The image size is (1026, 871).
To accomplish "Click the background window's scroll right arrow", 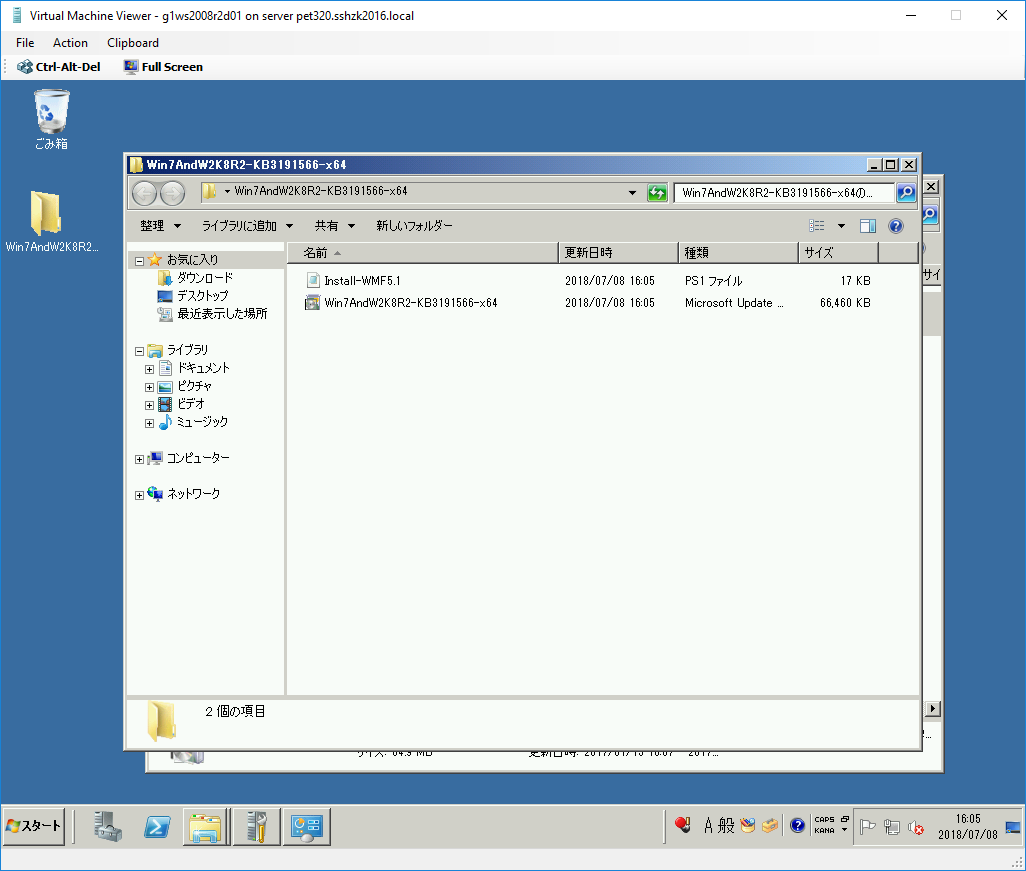I will [x=933, y=709].
